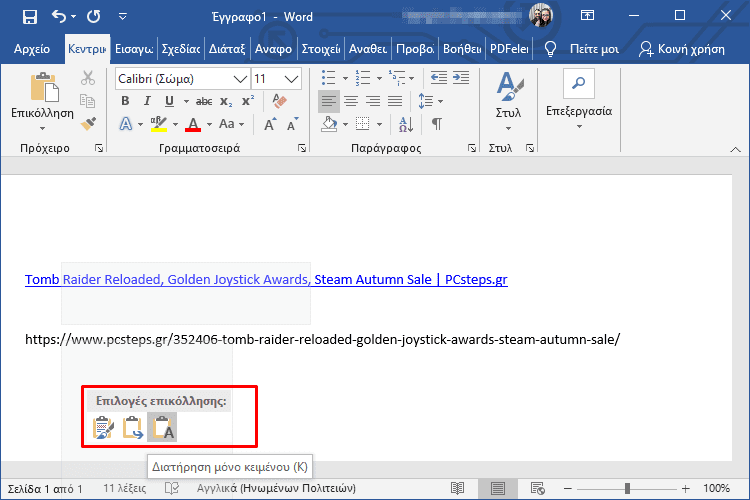750x500 pixels.
Task: Decrease paragraph indent
Action: [x=439, y=78]
